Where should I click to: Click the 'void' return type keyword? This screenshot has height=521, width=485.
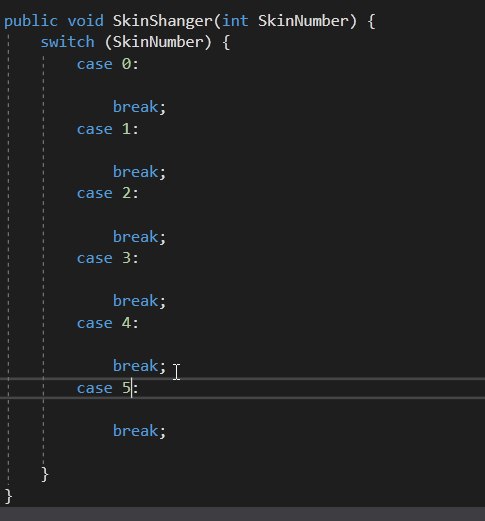85,21
